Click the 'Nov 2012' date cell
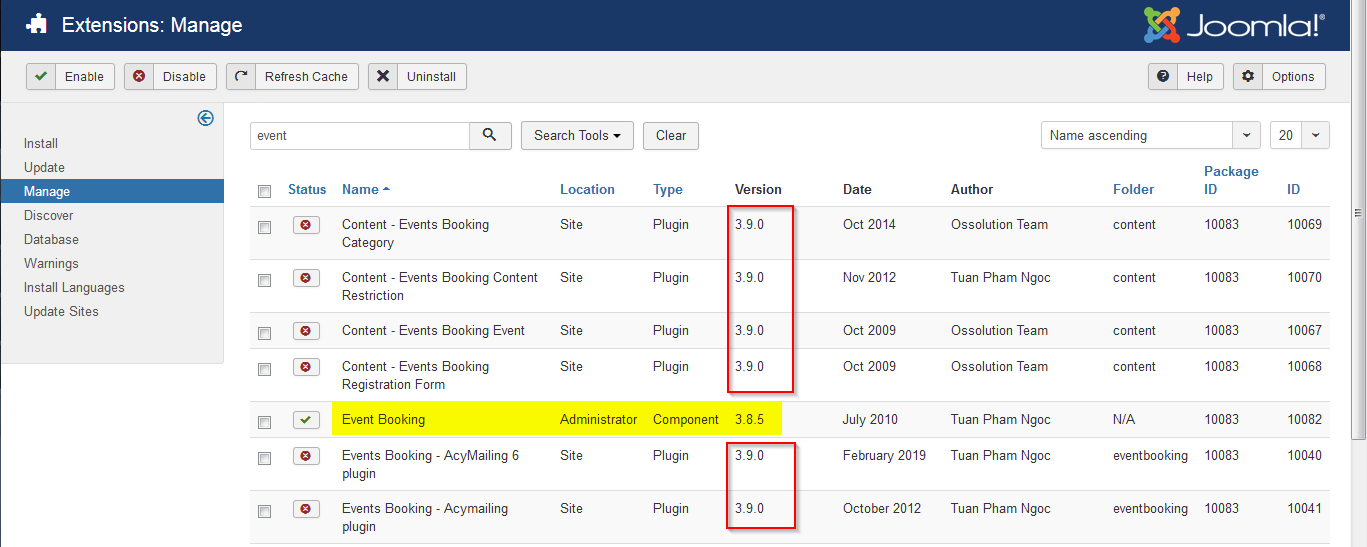Viewport: 1367px width, 547px height. coord(870,277)
